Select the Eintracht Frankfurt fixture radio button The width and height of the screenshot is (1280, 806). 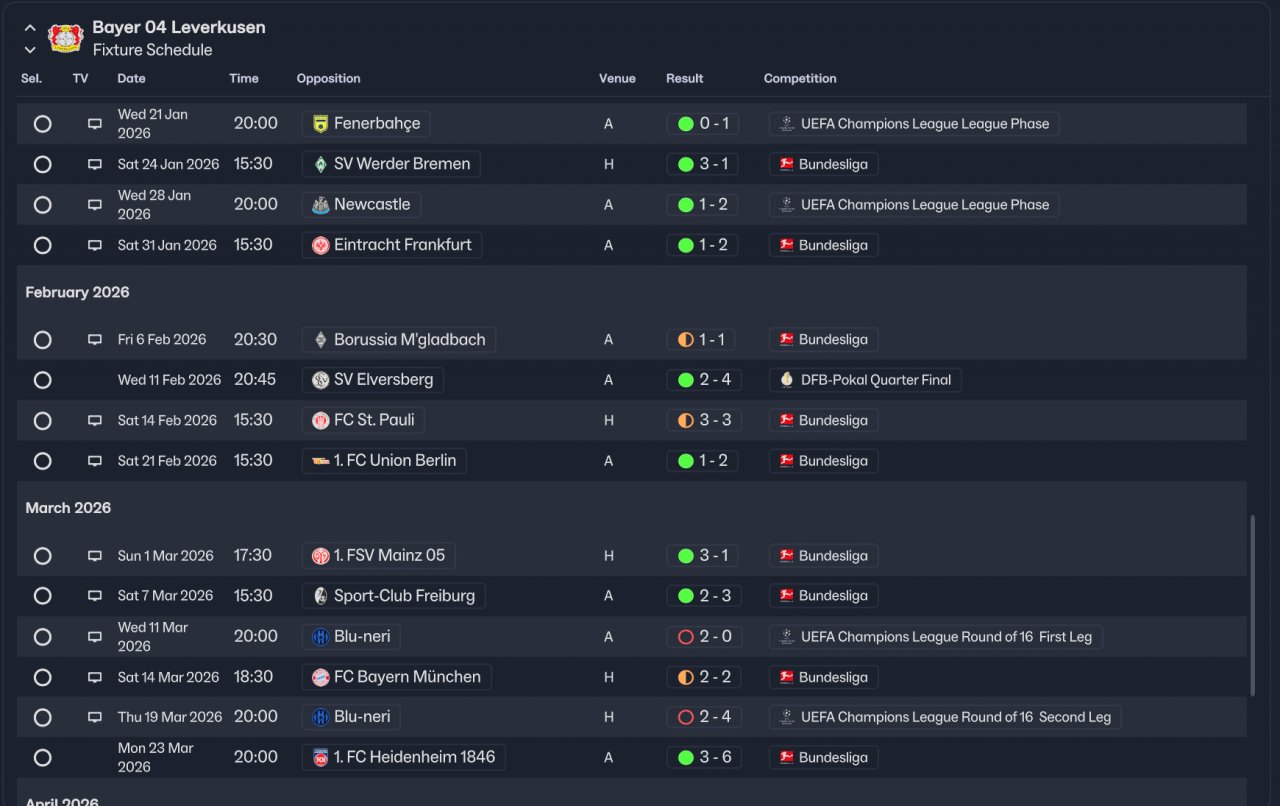click(42, 245)
